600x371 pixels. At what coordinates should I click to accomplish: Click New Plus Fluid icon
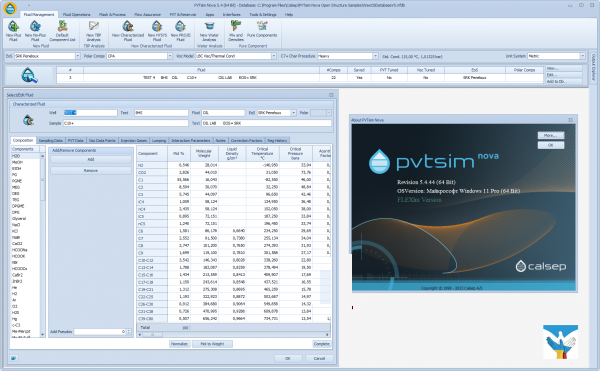pyautogui.click(x=13, y=26)
